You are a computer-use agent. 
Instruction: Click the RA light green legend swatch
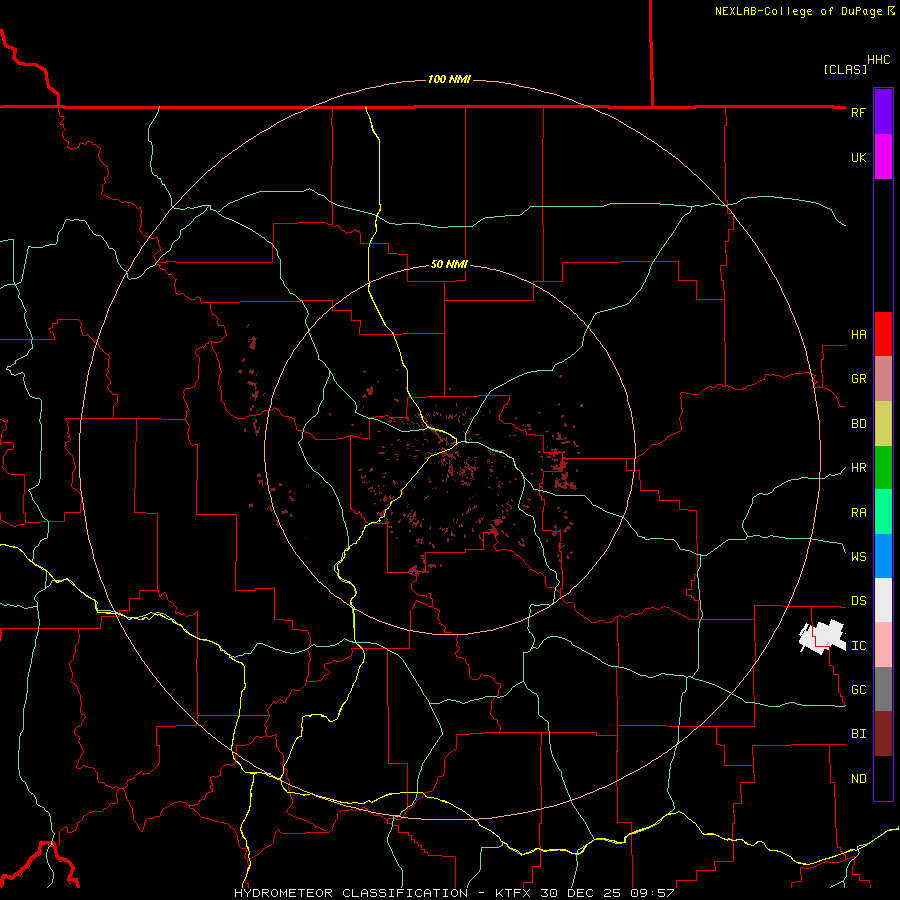tap(883, 512)
